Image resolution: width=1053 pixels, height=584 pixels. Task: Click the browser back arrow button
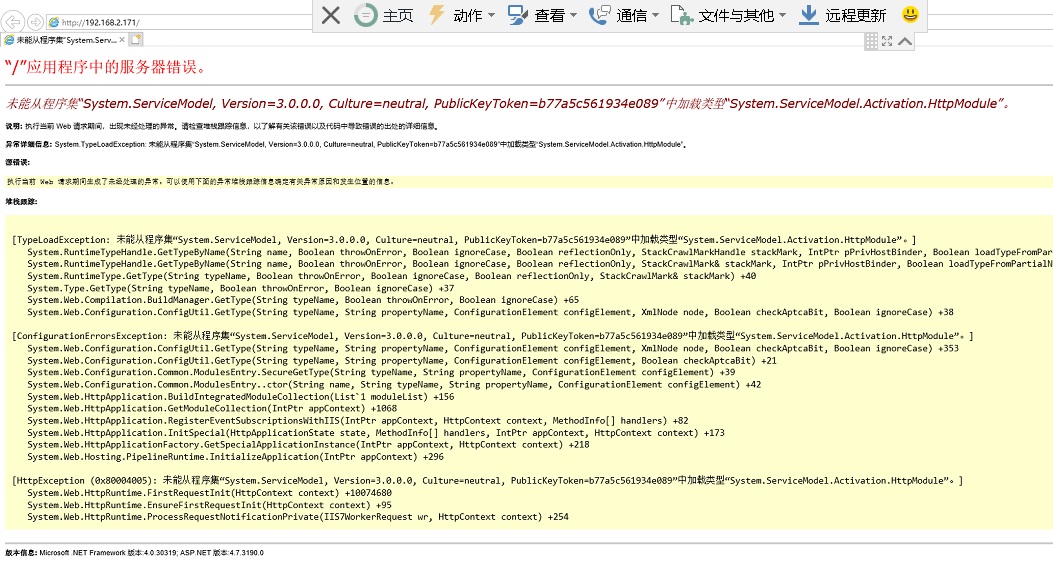[14, 21]
